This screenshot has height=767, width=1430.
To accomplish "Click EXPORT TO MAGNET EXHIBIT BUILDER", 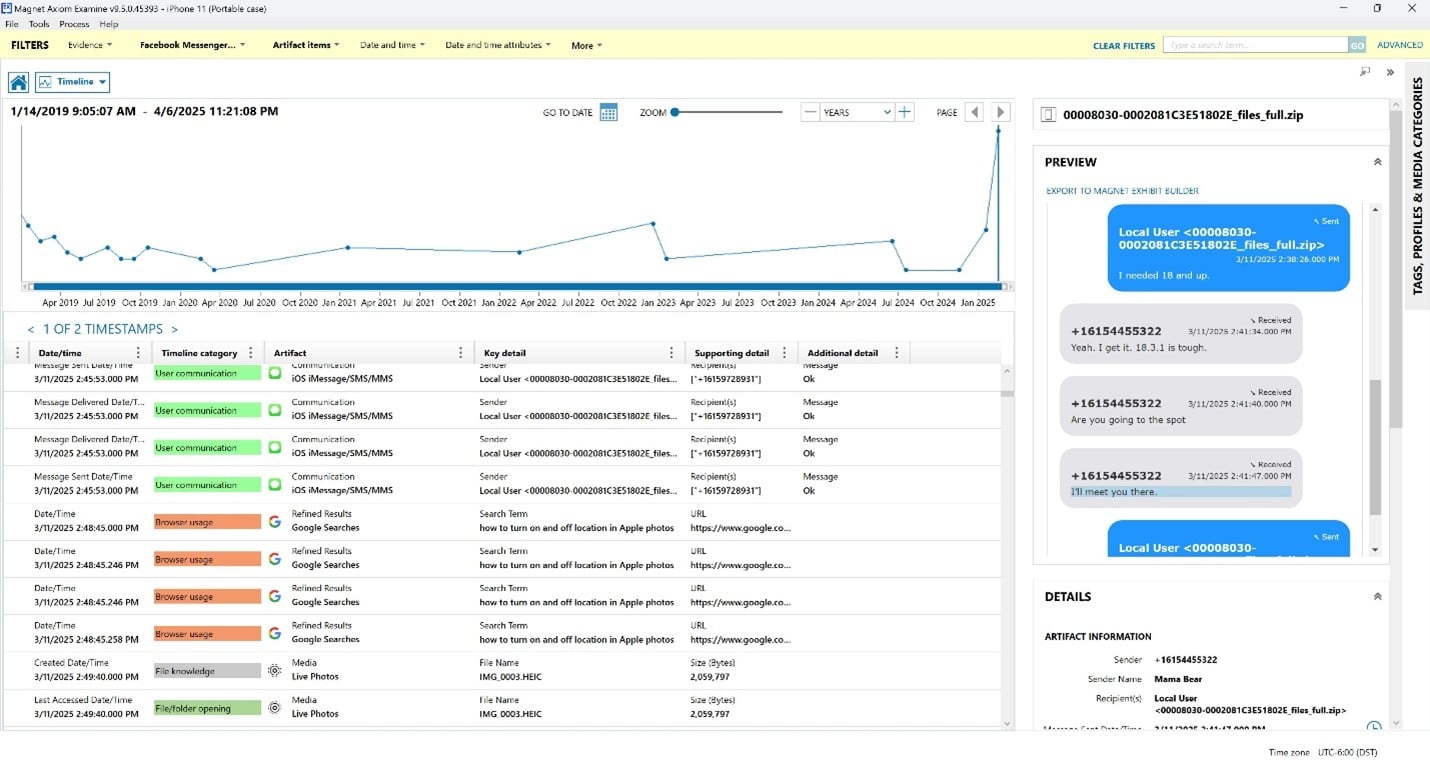I will (x=1122, y=190).
